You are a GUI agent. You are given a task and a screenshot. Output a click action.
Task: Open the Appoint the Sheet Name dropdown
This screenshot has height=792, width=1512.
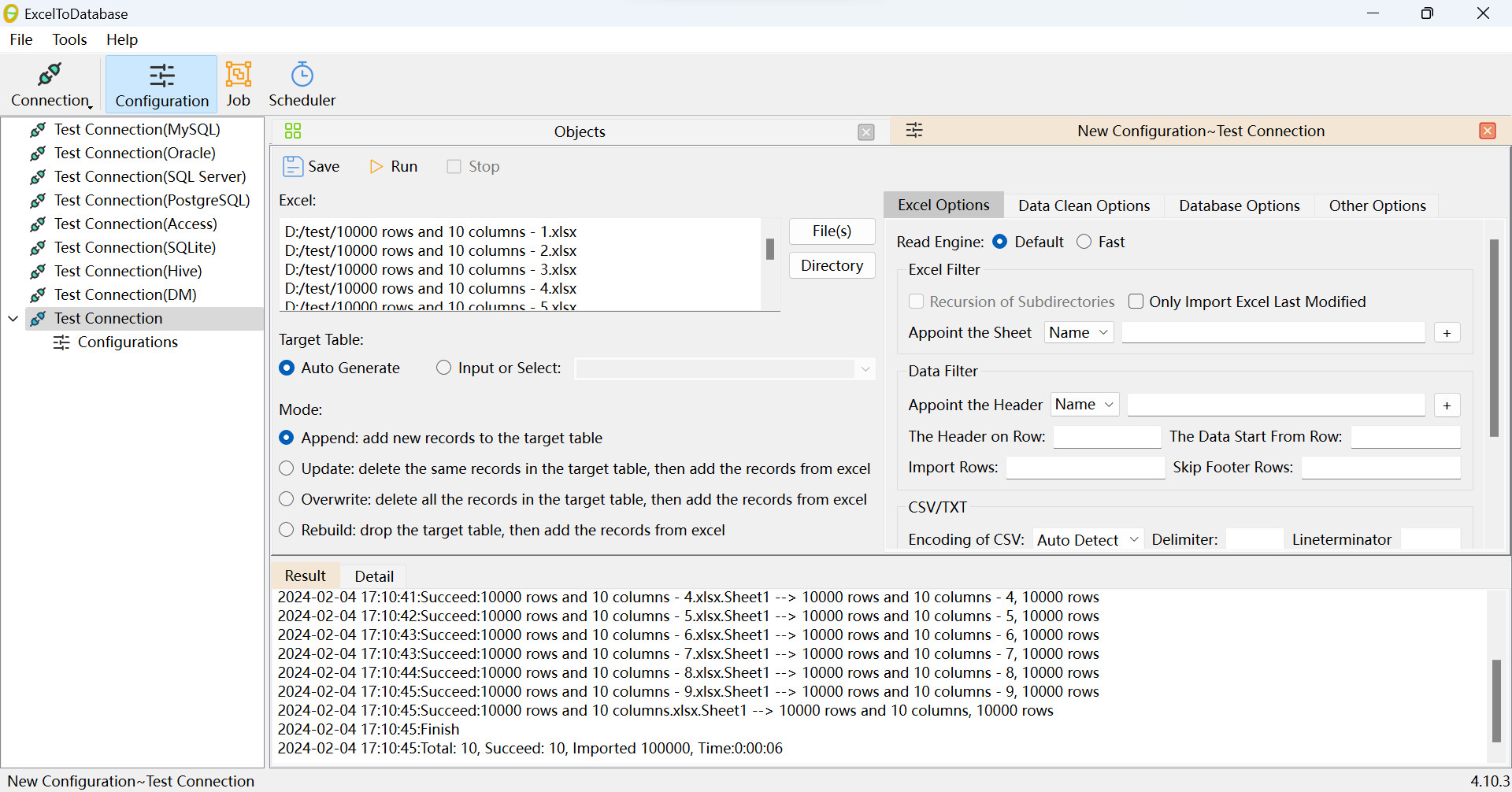pyautogui.click(x=1078, y=333)
